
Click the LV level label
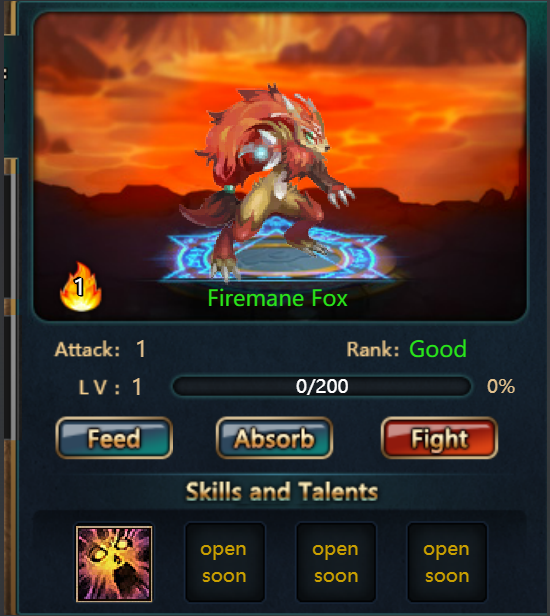99,387
